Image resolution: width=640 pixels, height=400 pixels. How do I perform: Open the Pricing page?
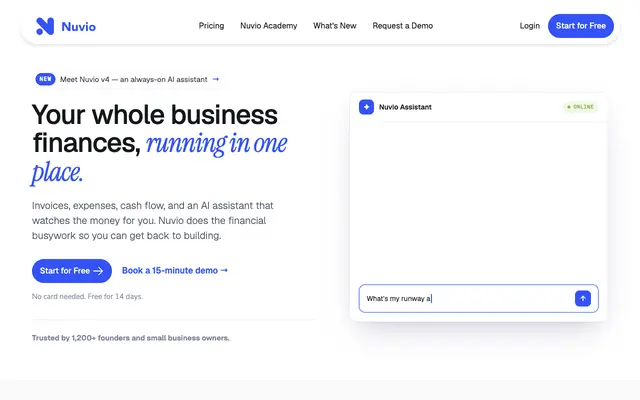point(211,26)
